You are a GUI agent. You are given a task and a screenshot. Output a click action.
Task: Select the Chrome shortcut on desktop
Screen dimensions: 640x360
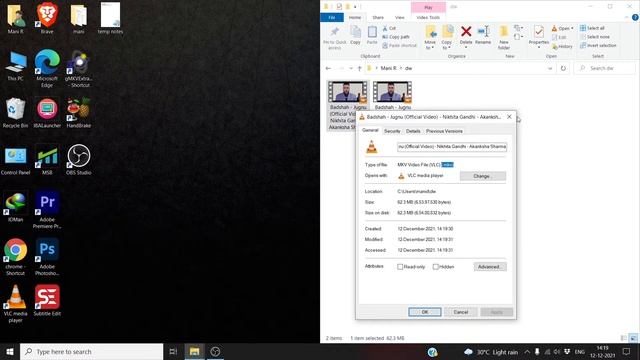(x=16, y=257)
